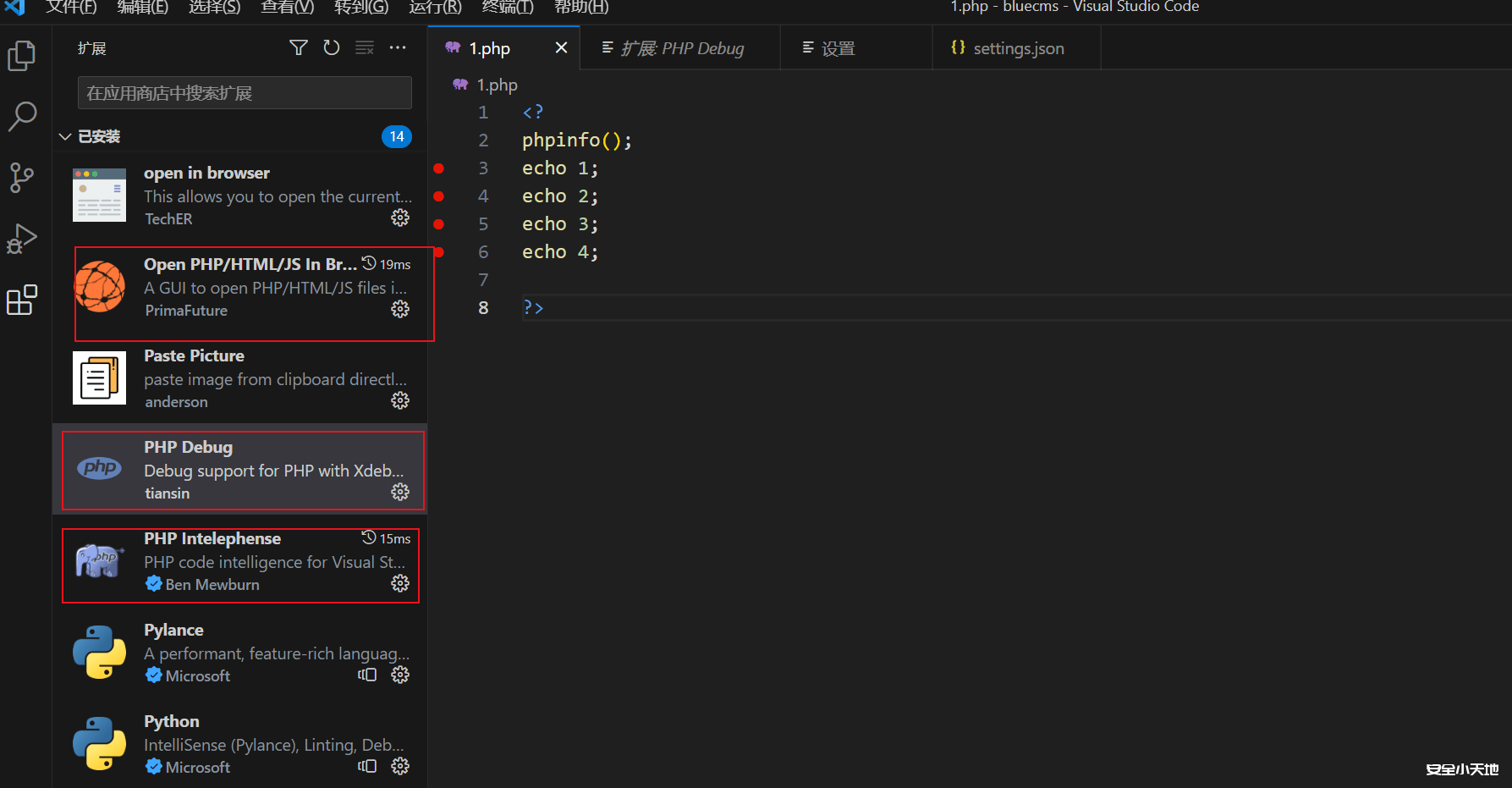Screen dimensions: 1512x788
Task: Collapse the 已安装 extensions section
Action: (x=65, y=135)
